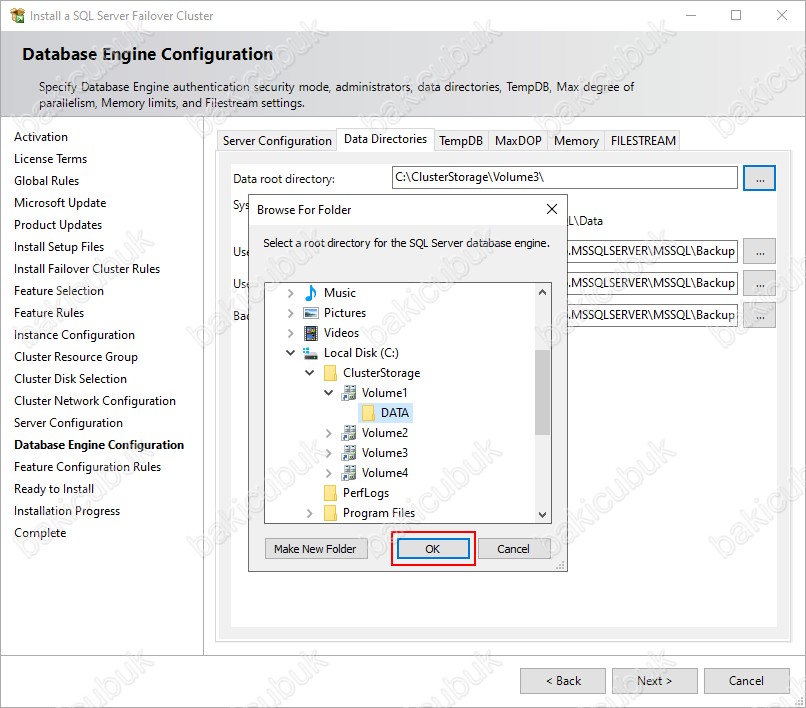Expand the Volume2 node

328,433
